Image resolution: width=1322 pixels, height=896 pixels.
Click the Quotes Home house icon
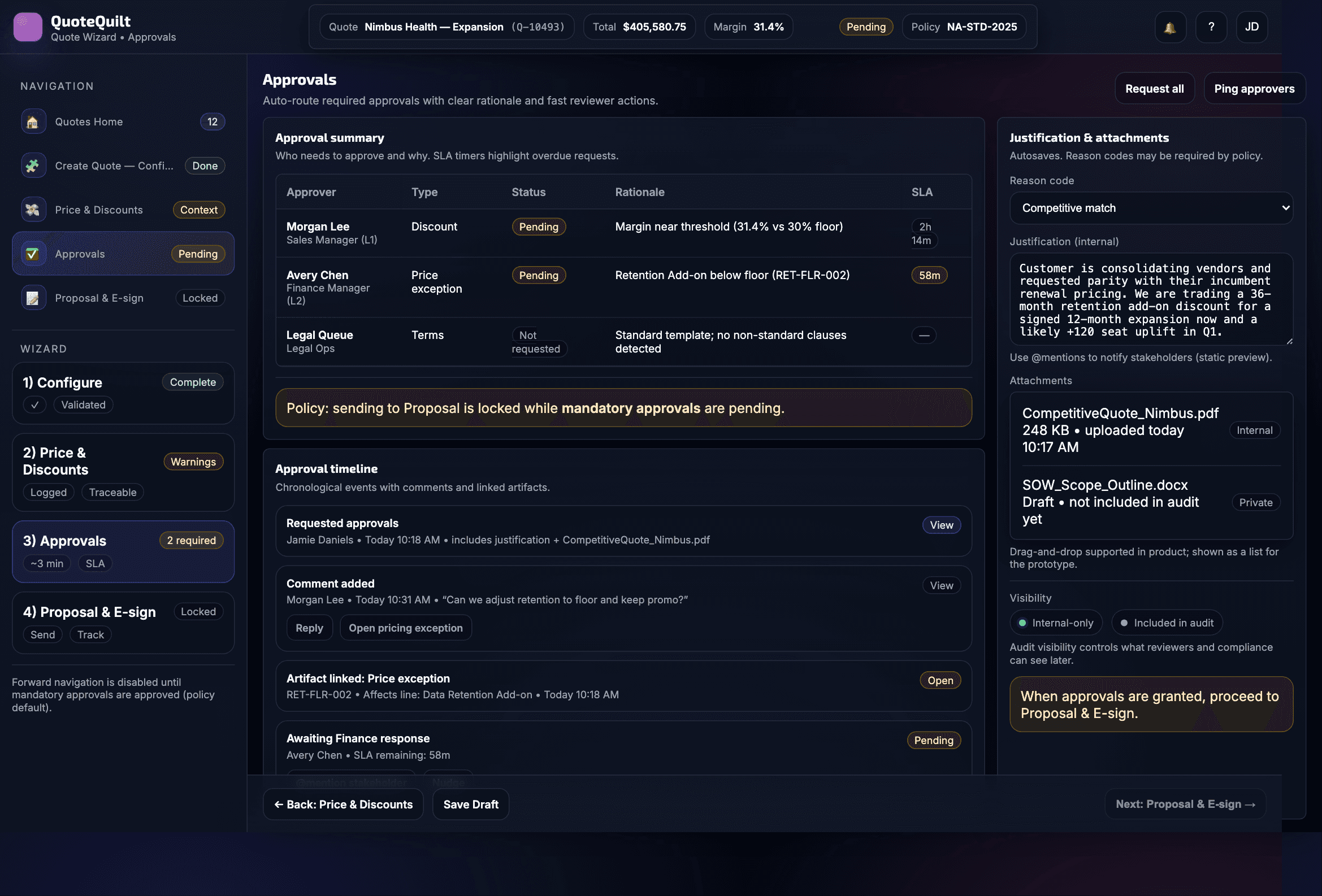(33, 121)
